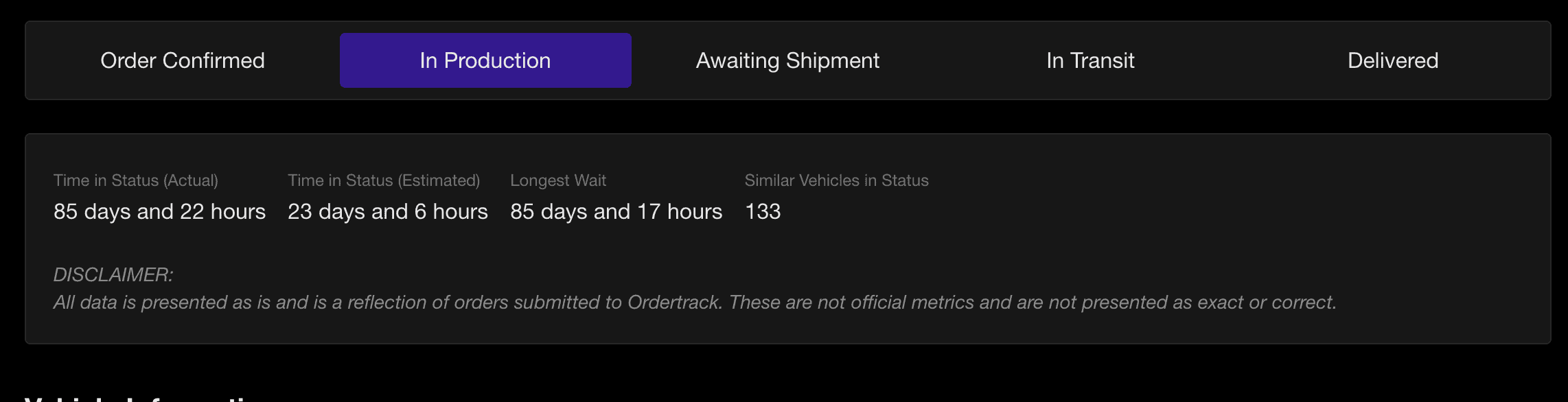This screenshot has height=402, width=1568.
Task: Select the Order Confirmed status tab
Action: point(183,60)
